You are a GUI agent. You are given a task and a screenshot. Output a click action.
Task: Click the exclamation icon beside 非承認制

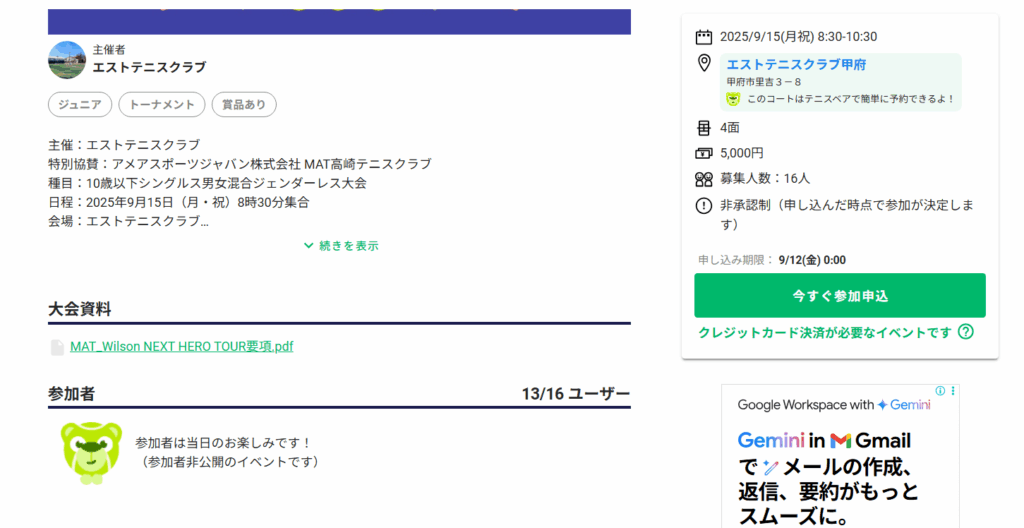(x=703, y=206)
